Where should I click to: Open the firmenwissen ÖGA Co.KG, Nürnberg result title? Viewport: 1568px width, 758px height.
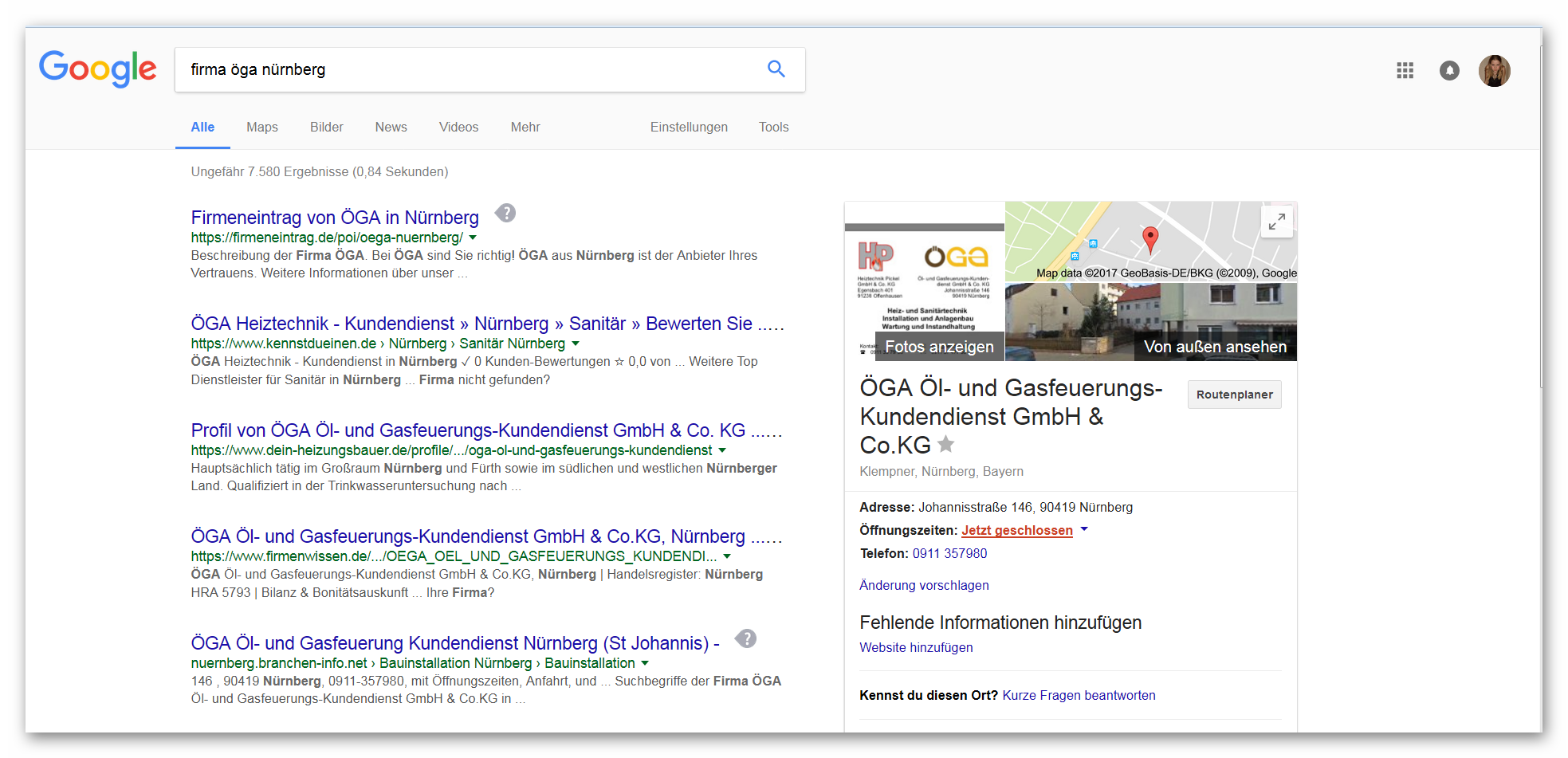[486, 536]
